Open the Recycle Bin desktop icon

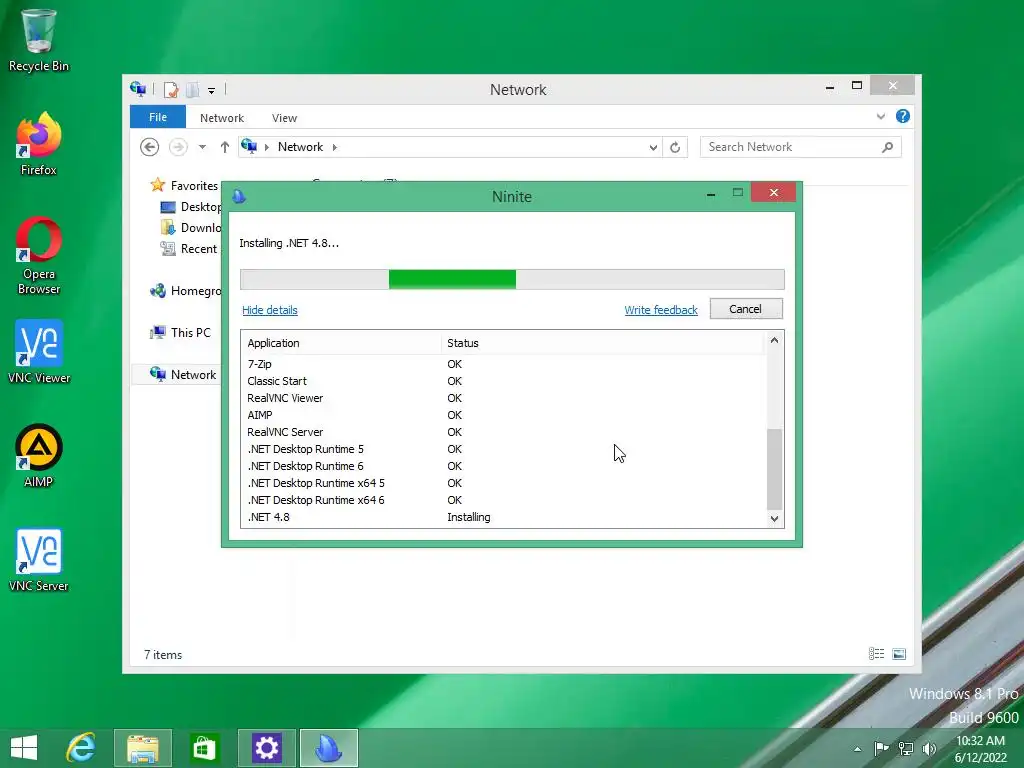[x=39, y=40]
